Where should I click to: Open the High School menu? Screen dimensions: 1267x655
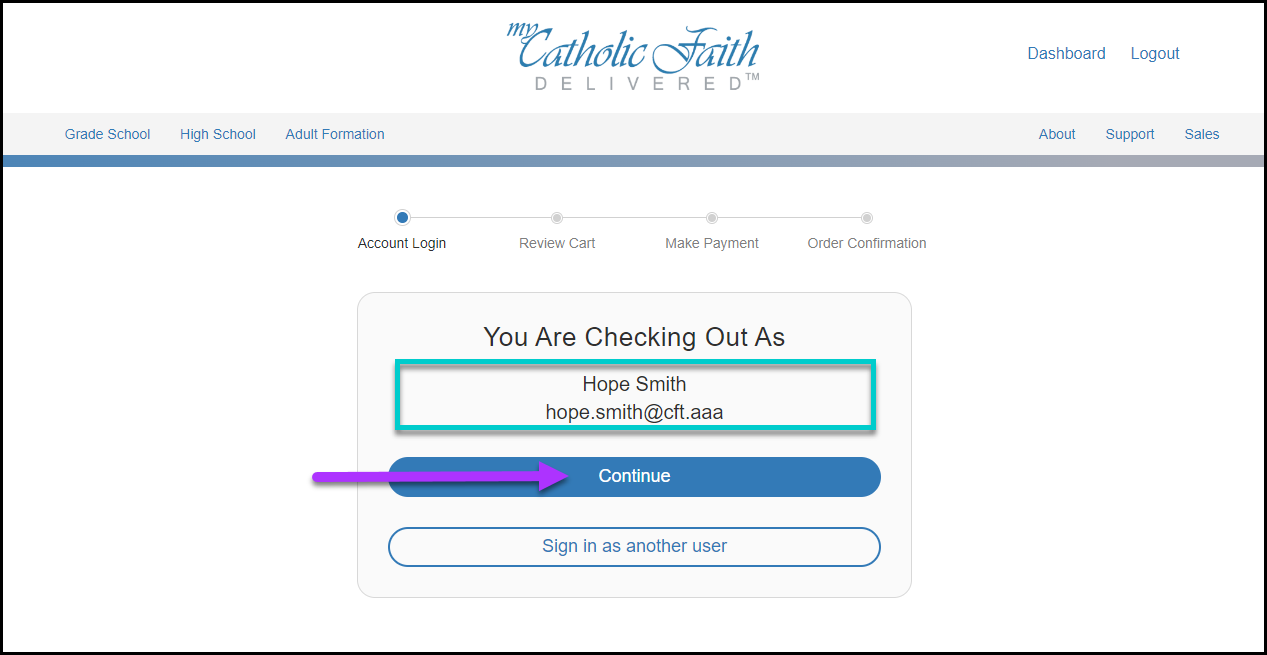218,134
